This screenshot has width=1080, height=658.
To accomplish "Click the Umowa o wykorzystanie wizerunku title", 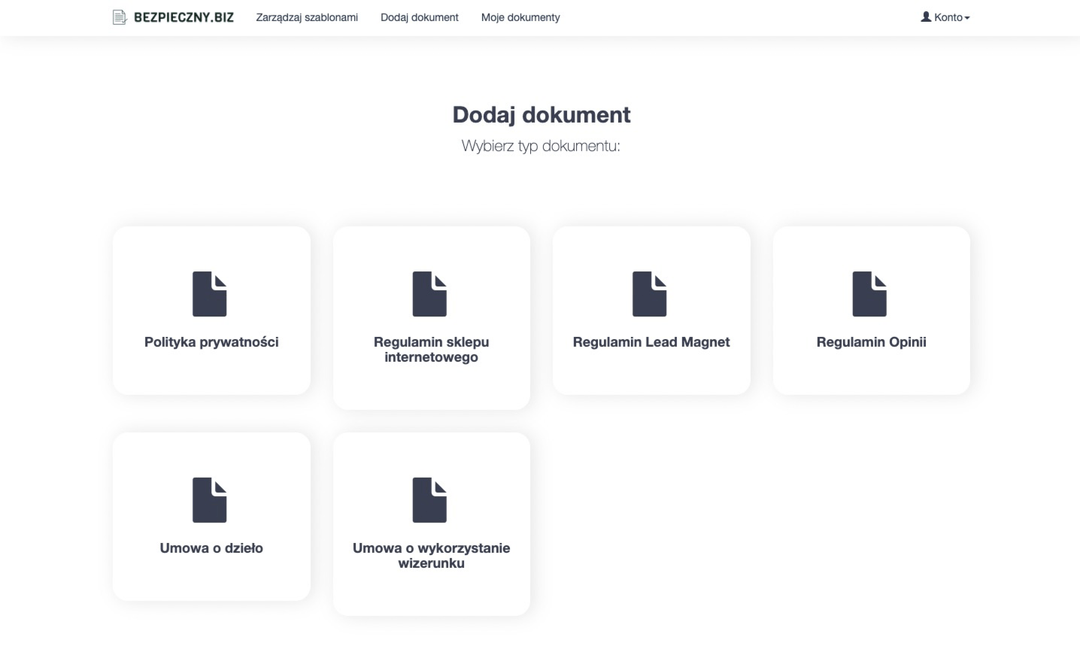I will click(431, 555).
